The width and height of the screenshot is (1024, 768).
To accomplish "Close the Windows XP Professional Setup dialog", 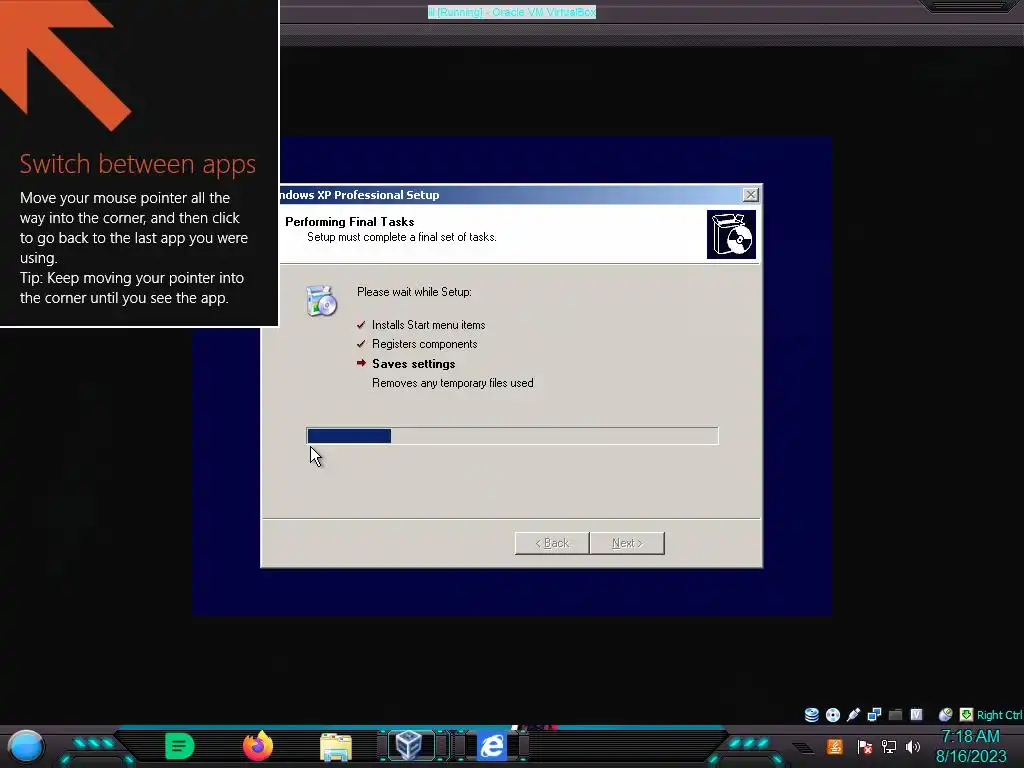I will point(750,195).
